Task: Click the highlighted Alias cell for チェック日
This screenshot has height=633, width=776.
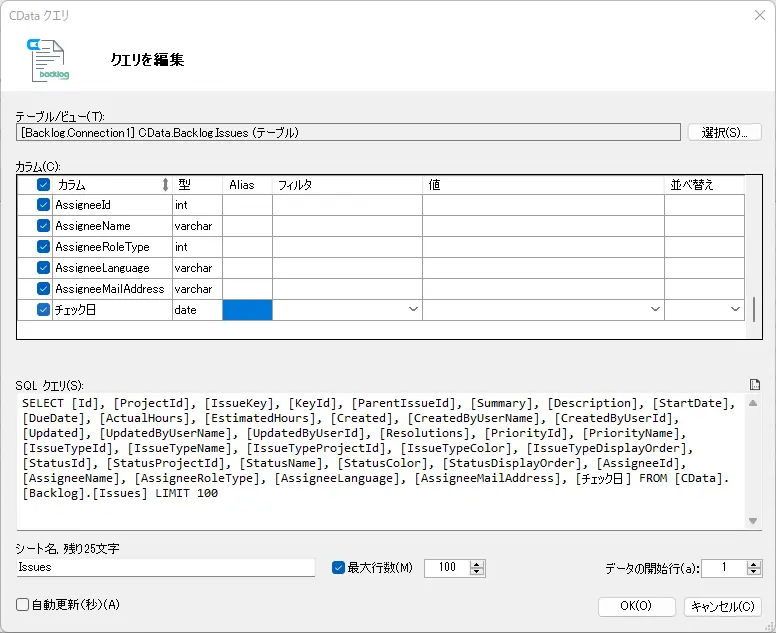Action: (x=247, y=310)
